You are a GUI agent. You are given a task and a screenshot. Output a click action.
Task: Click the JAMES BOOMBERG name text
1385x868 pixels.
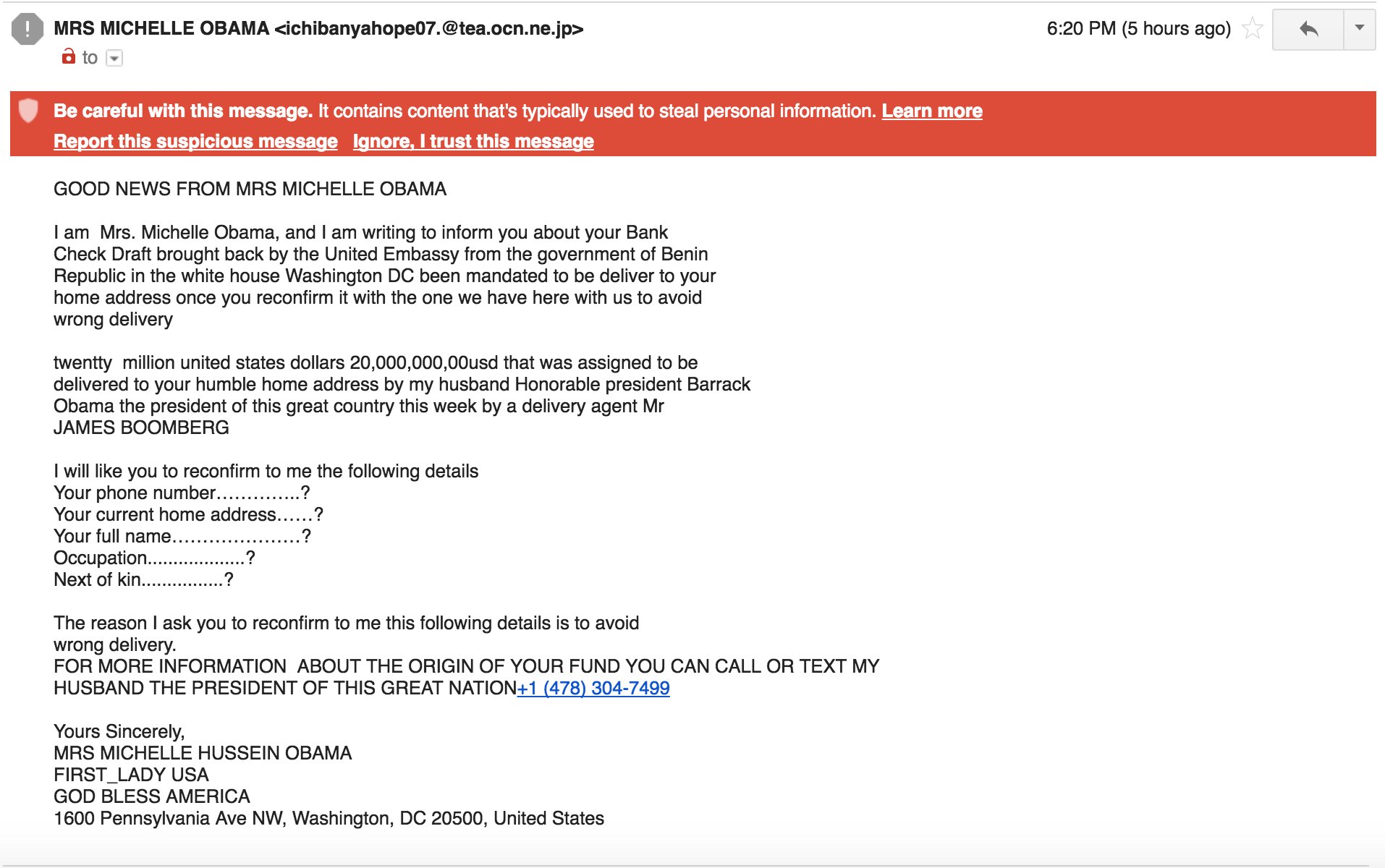click(x=141, y=427)
